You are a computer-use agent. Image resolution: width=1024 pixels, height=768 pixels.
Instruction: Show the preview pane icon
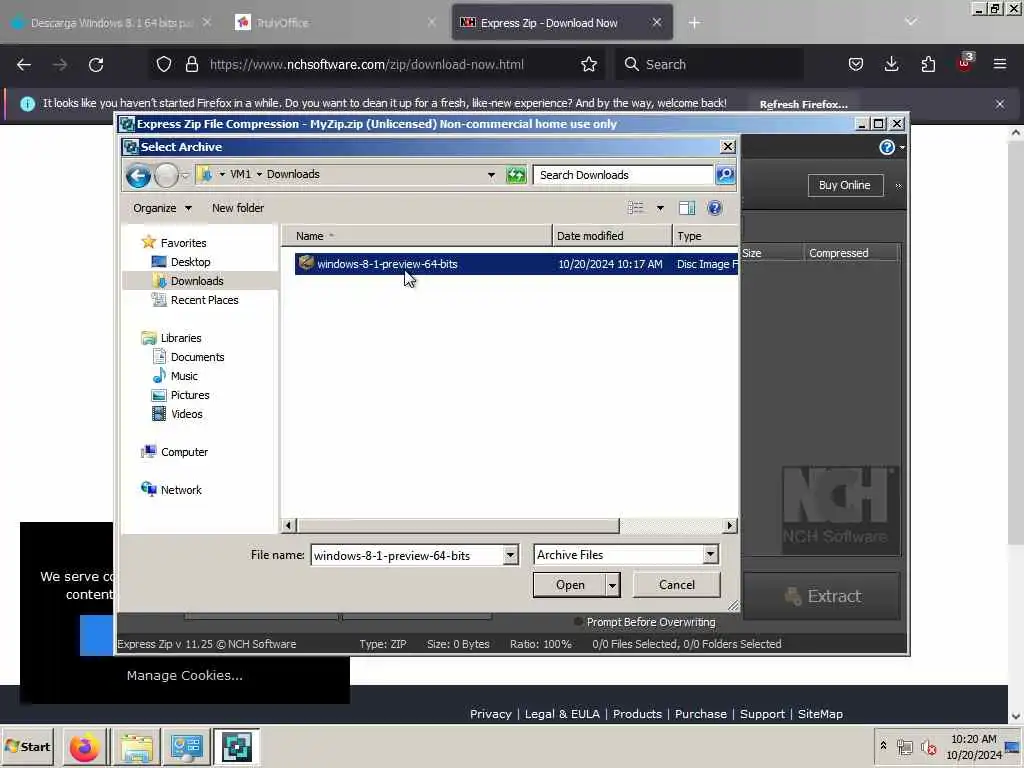686,208
